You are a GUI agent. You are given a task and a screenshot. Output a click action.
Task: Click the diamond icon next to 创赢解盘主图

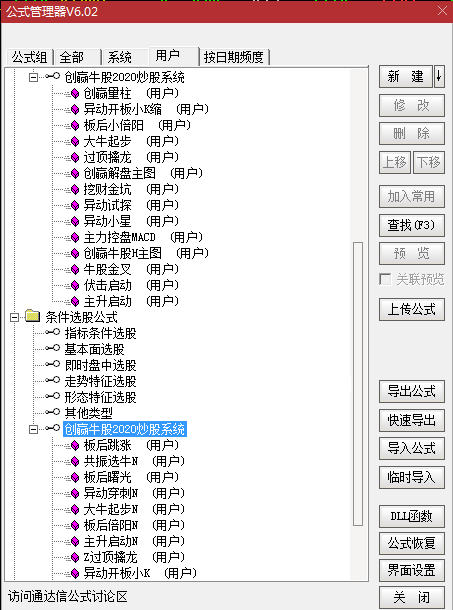click(x=75, y=174)
